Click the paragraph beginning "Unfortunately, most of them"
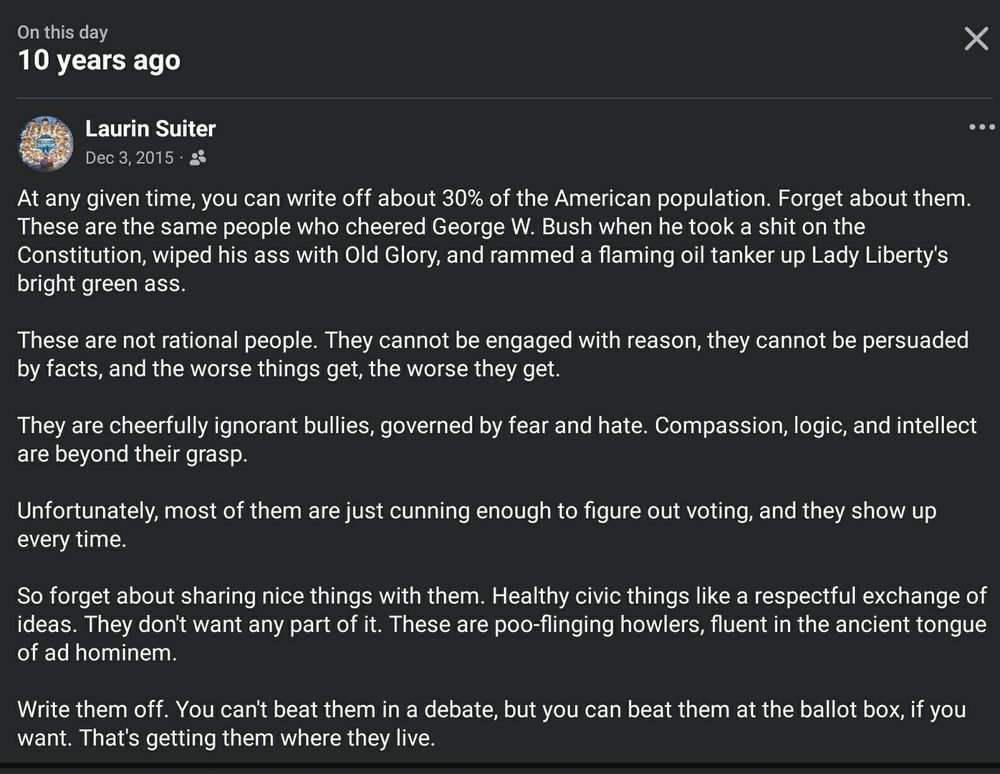This screenshot has height=774, width=1000. pos(476,525)
